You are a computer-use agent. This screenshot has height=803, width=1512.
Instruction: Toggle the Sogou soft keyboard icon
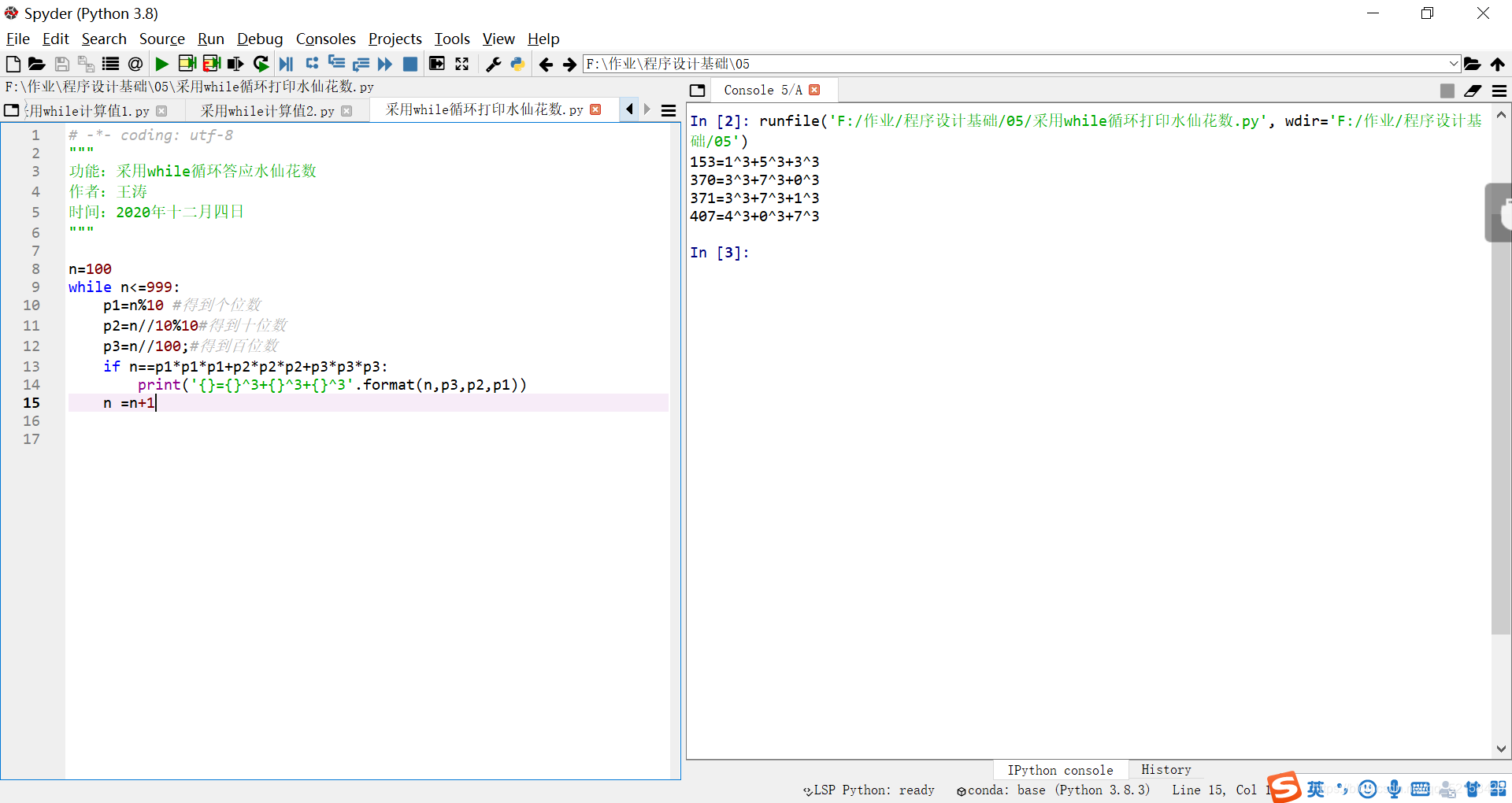point(1421,789)
